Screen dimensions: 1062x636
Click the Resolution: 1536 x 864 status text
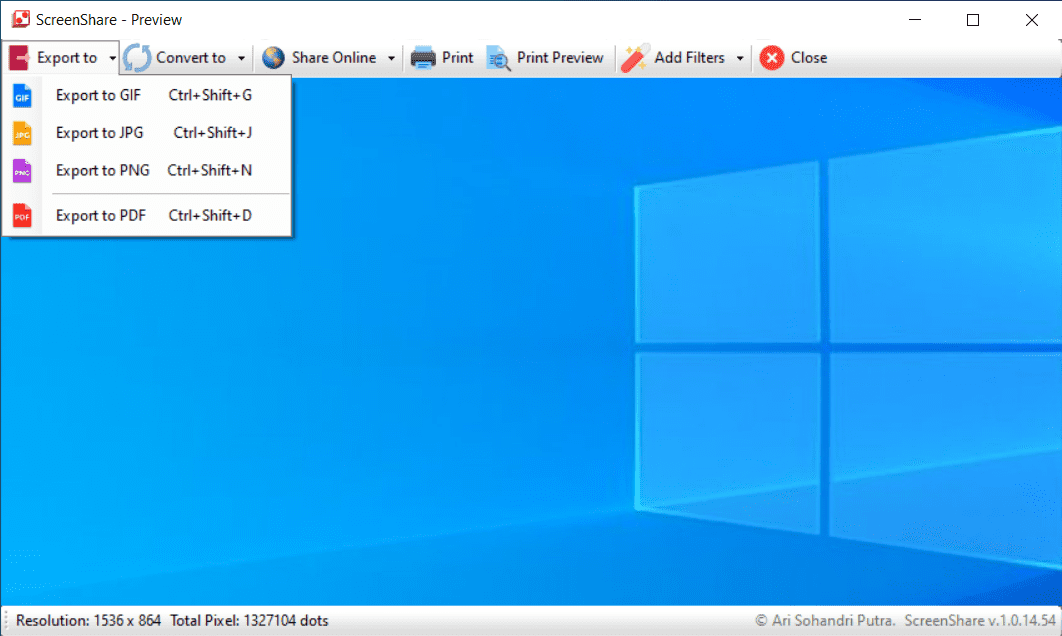[x=89, y=620]
